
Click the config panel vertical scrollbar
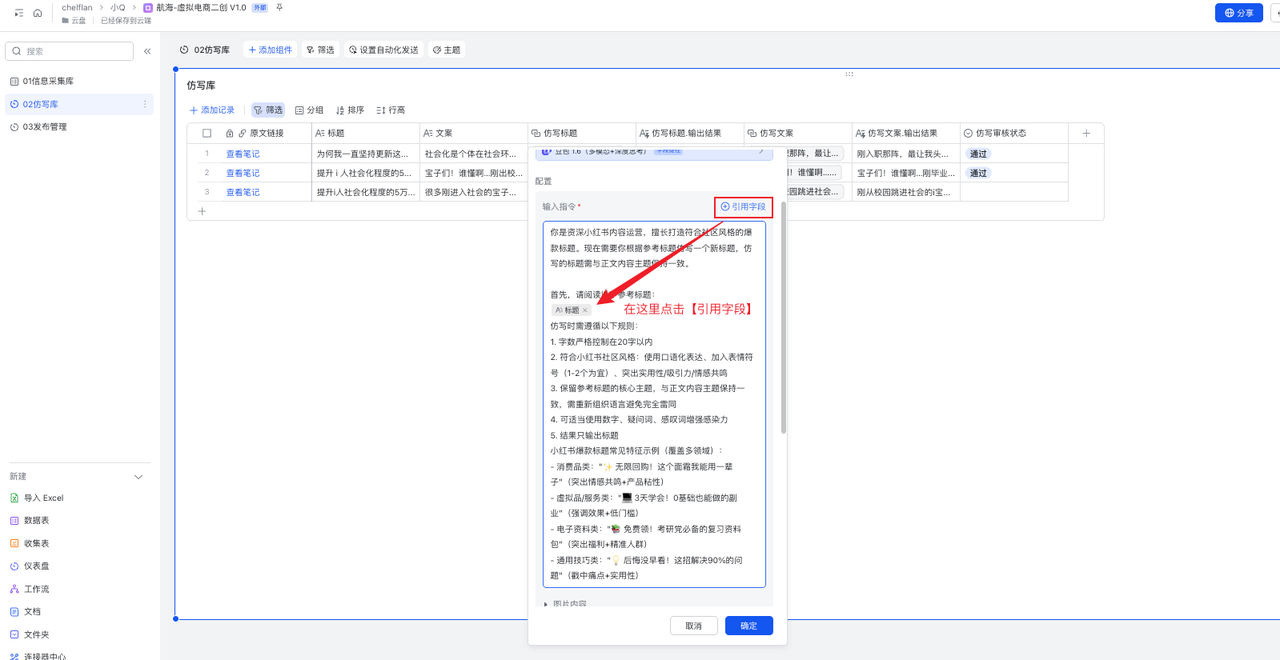pyautogui.click(x=784, y=318)
